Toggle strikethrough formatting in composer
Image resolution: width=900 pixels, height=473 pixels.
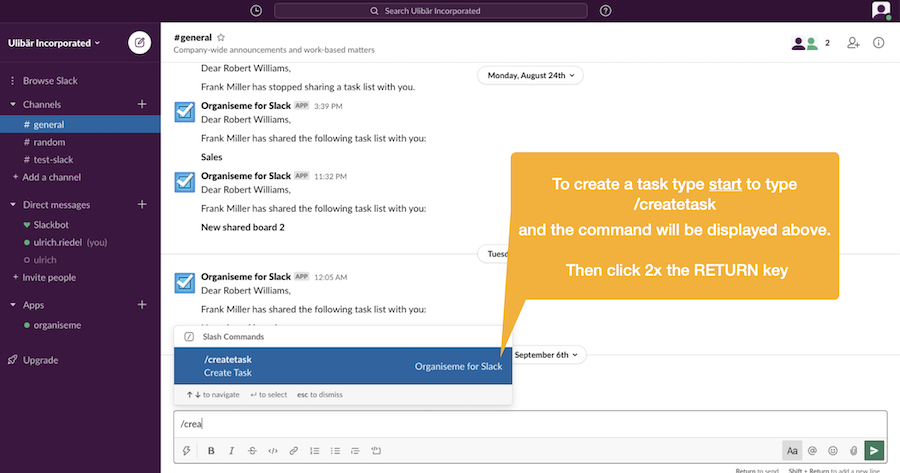tap(253, 451)
